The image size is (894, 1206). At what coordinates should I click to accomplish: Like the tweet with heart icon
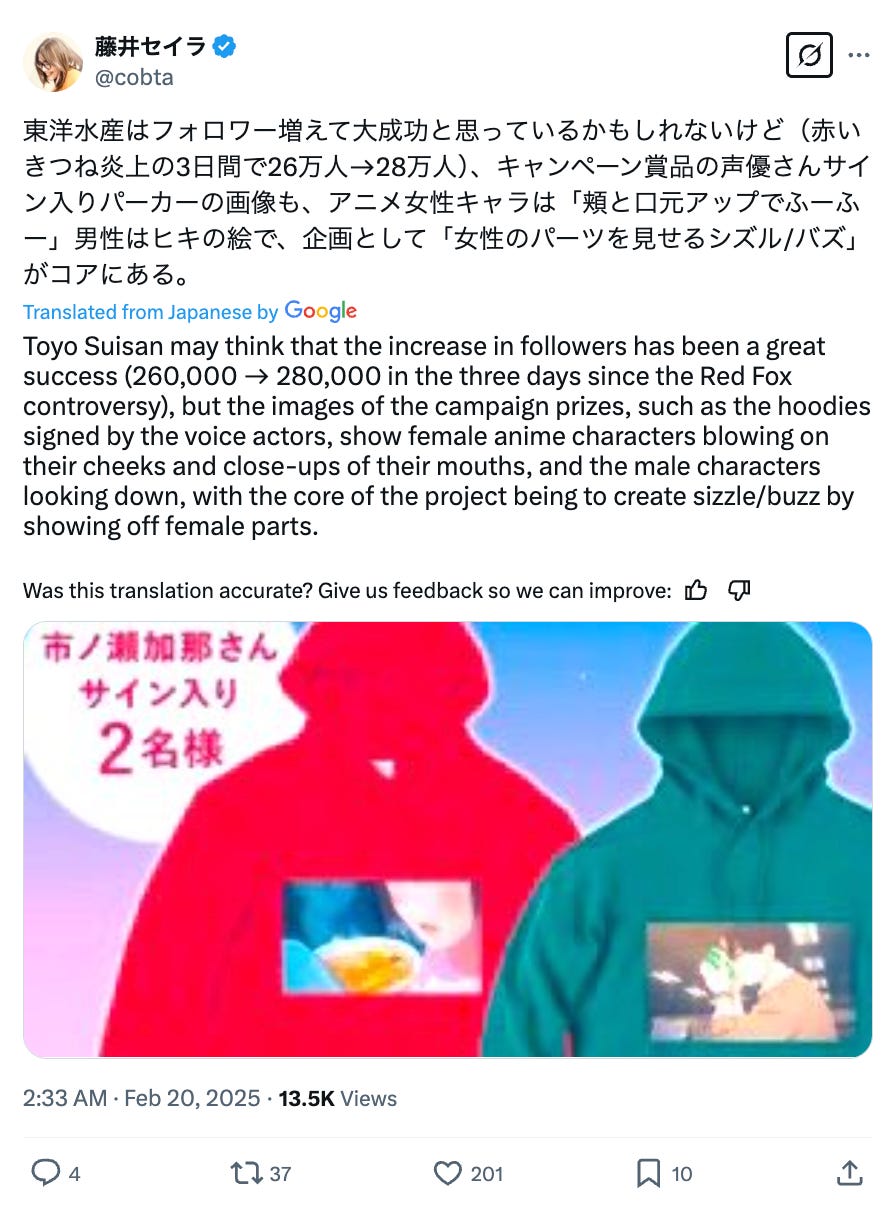coord(448,1172)
